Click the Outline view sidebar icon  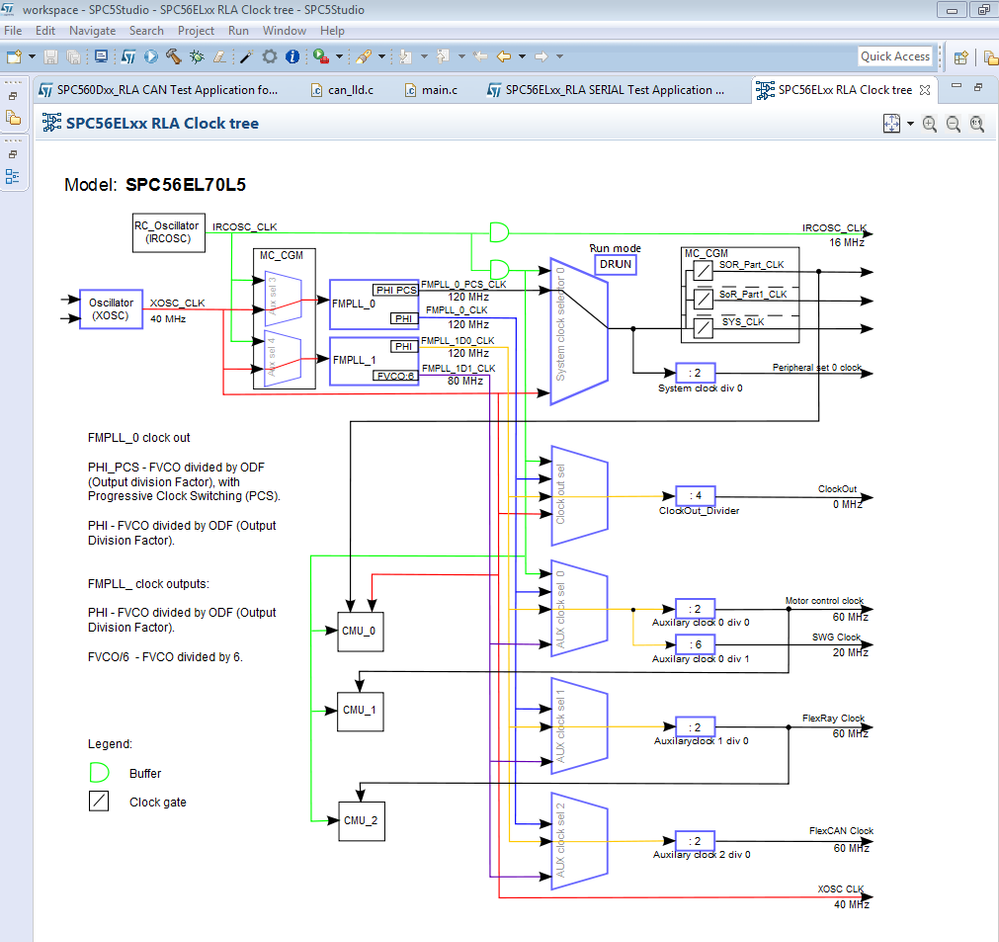[13, 176]
